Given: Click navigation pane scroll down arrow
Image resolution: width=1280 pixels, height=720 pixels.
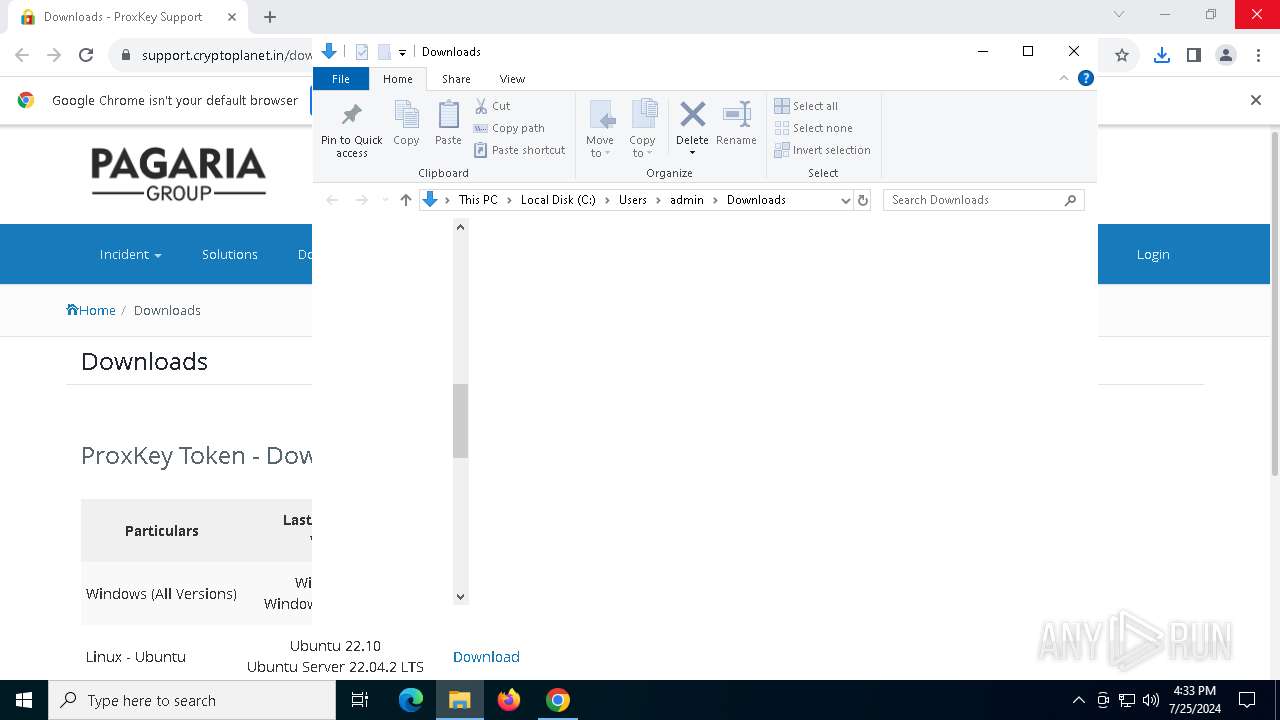Looking at the screenshot, I should [x=460, y=597].
